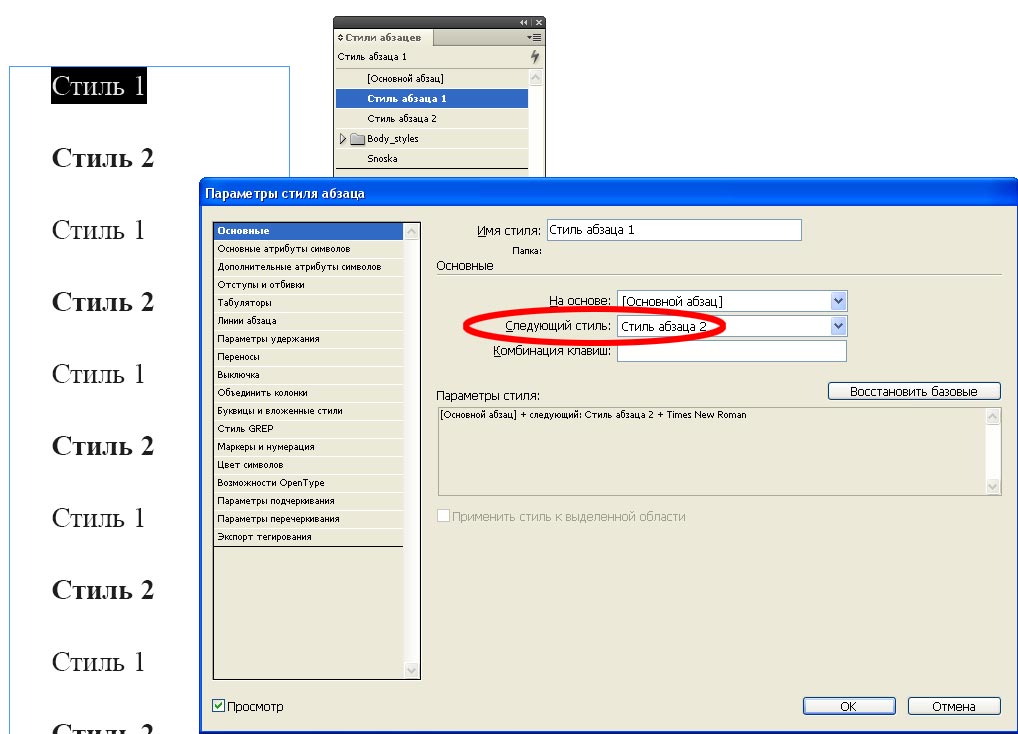Click up arrow of styles panel scrollbar
The height and width of the screenshot is (734, 1018).
click(536, 78)
